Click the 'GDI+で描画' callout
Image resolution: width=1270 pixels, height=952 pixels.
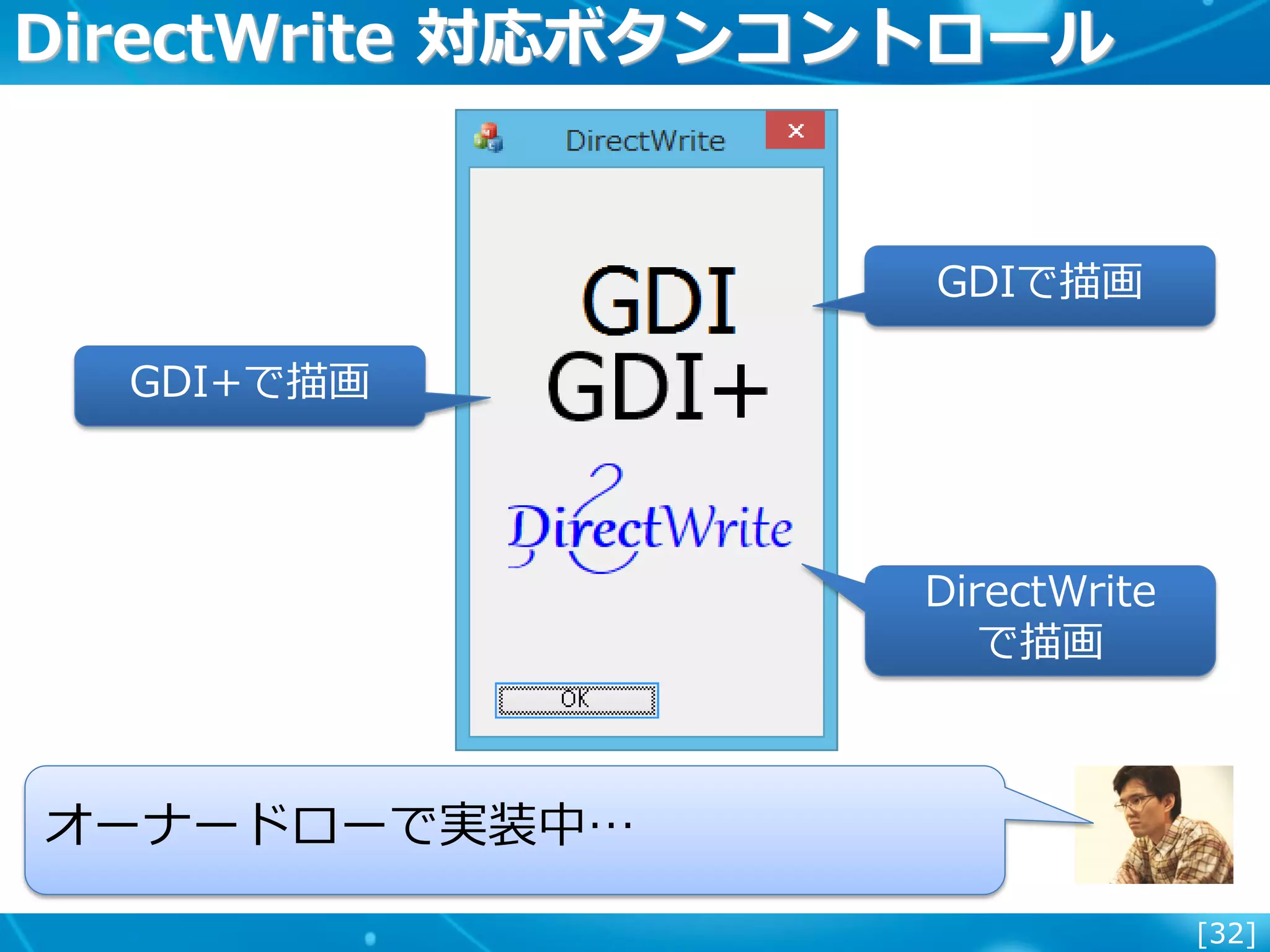click(x=250, y=386)
